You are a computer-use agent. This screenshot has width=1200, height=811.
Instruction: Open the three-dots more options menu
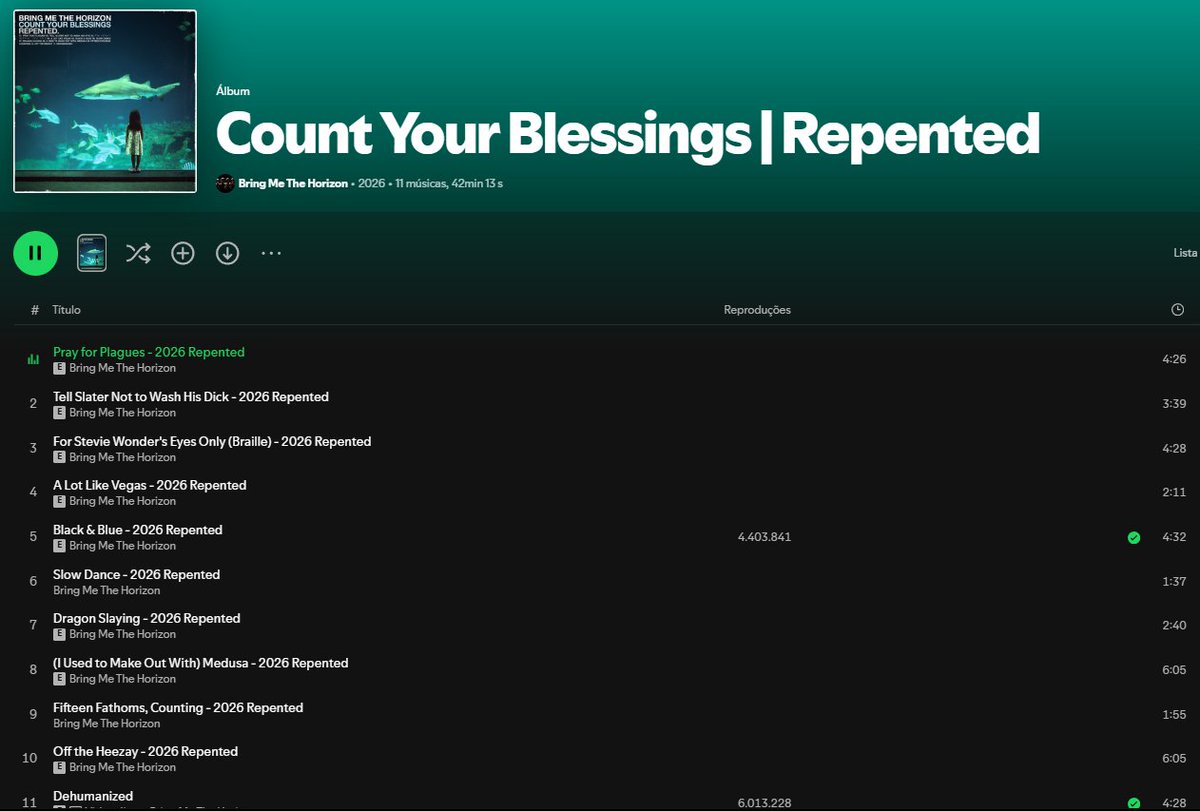[x=271, y=253]
